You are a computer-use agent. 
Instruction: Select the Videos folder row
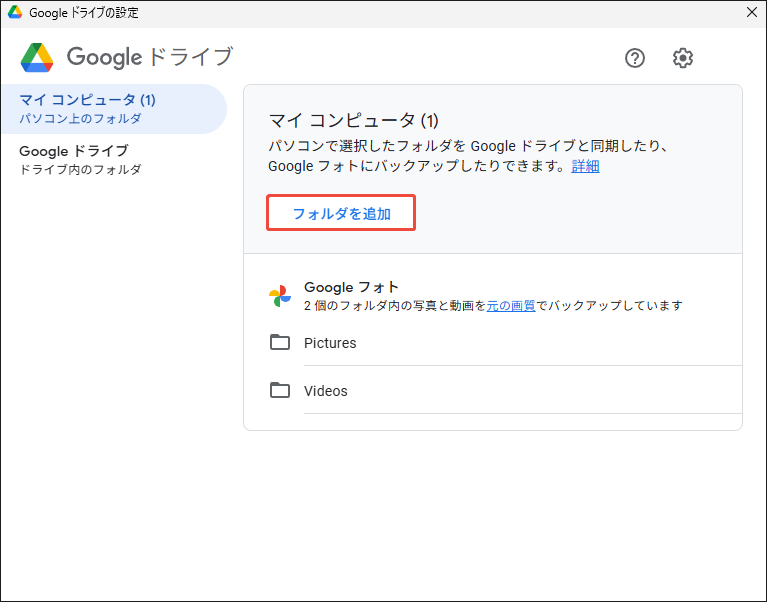[505, 390]
